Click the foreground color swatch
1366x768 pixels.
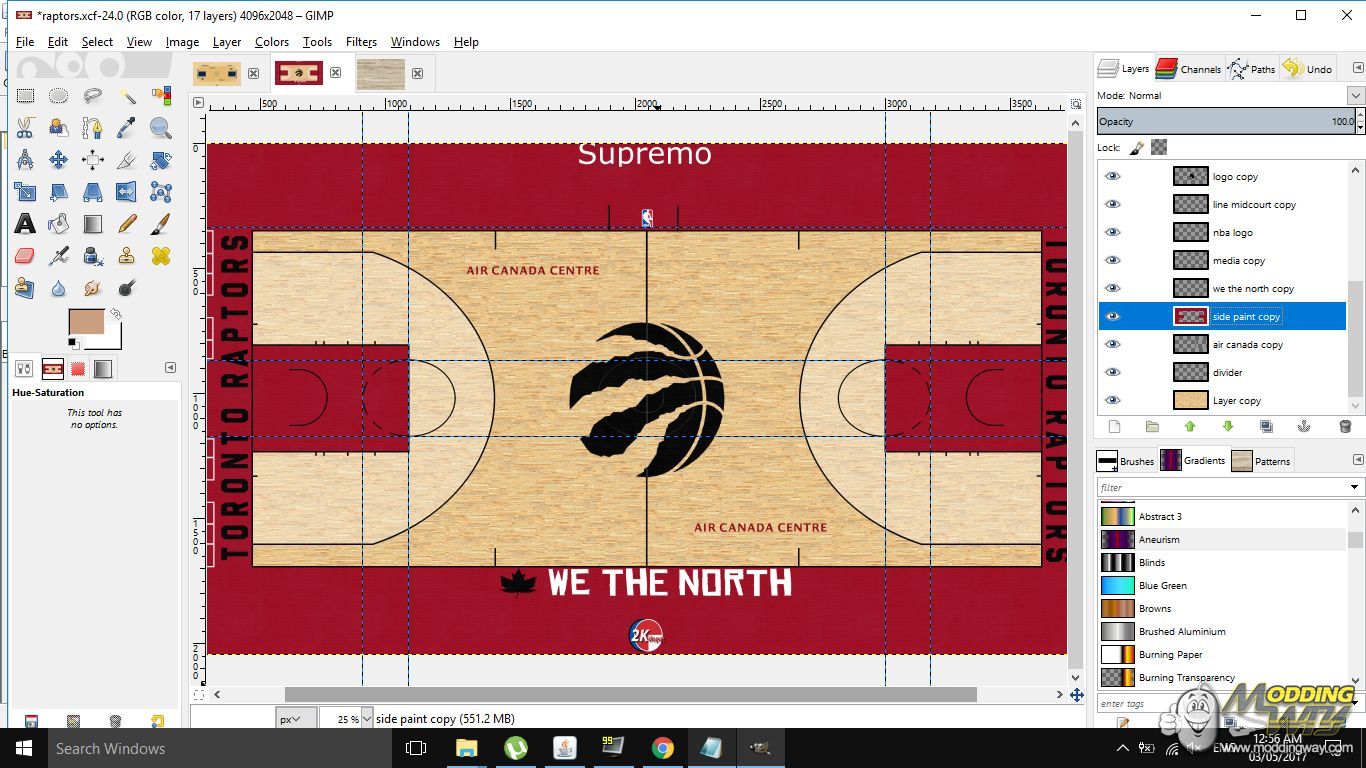coord(86,322)
